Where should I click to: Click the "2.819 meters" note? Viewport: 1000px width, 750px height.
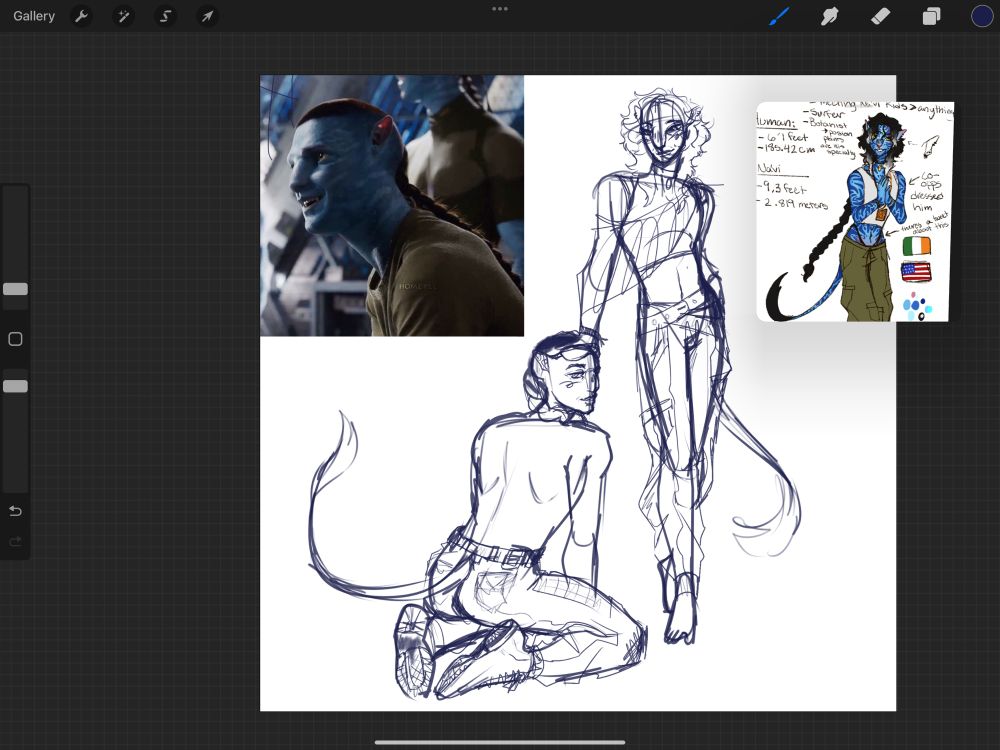[x=794, y=203]
